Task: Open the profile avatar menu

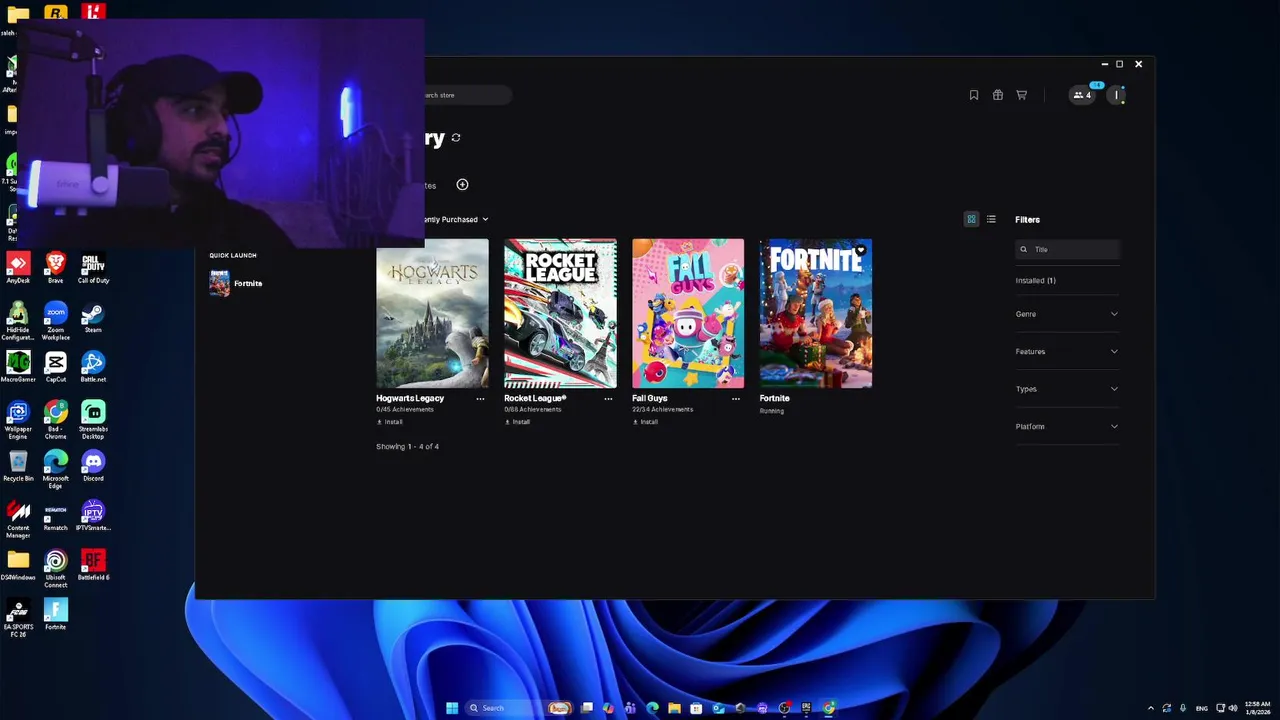Action: 1116,95
